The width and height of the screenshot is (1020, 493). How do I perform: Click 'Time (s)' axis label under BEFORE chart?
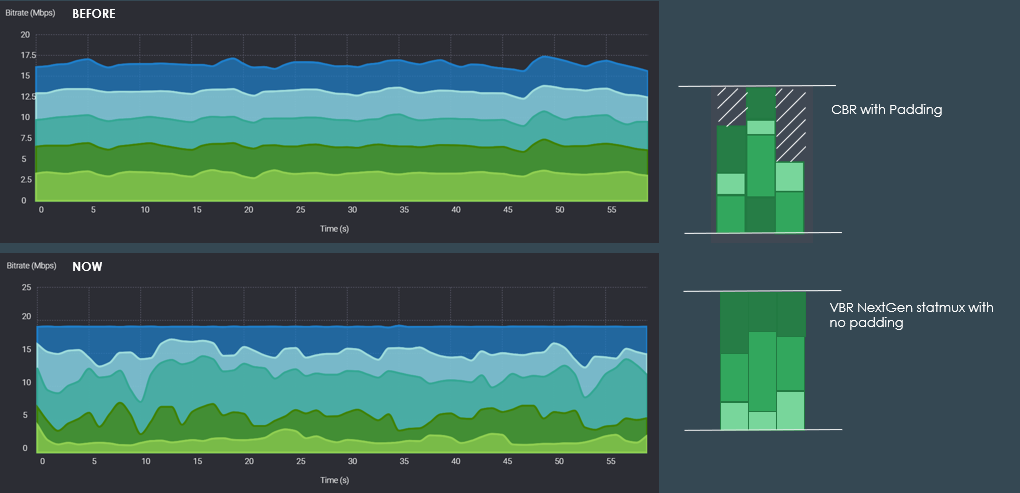click(x=333, y=228)
